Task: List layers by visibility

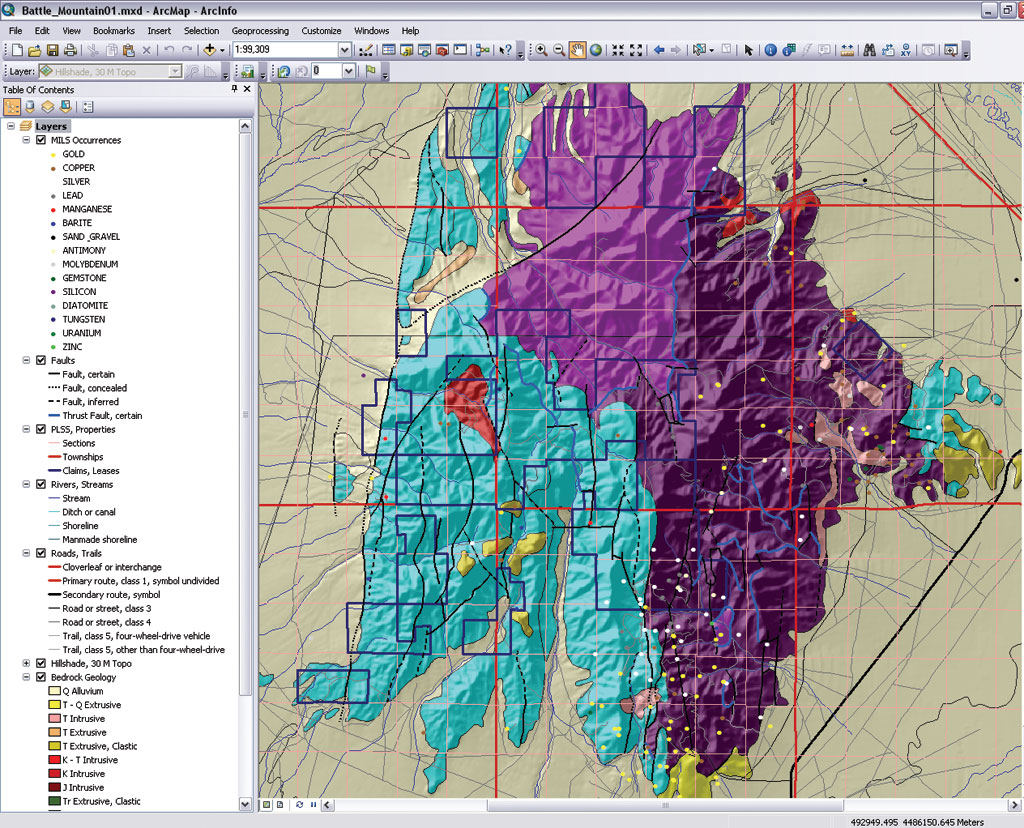Action: pyautogui.click(x=48, y=106)
